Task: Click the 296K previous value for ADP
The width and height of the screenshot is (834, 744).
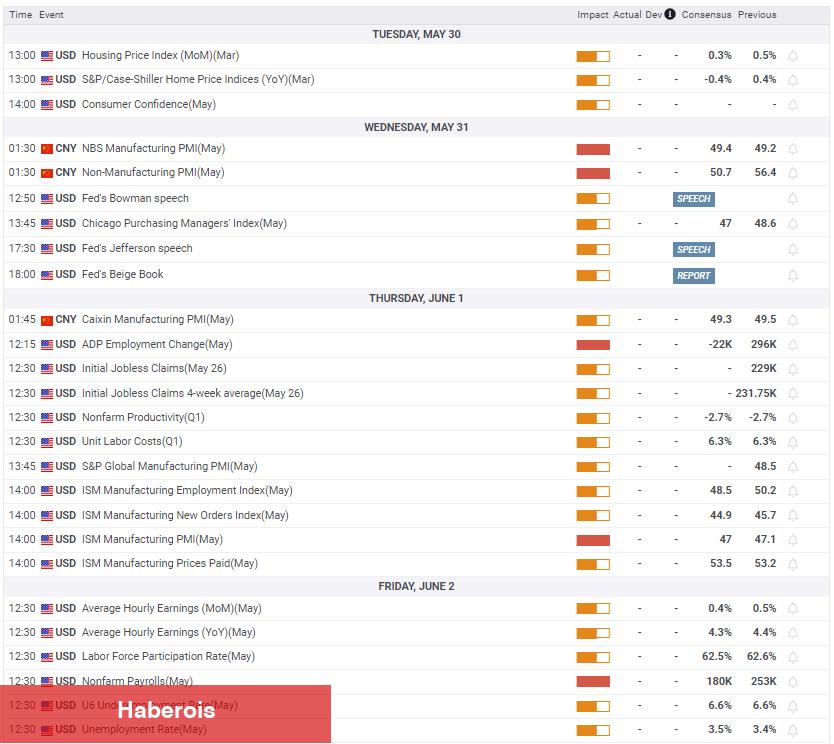Action: coord(764,345)
